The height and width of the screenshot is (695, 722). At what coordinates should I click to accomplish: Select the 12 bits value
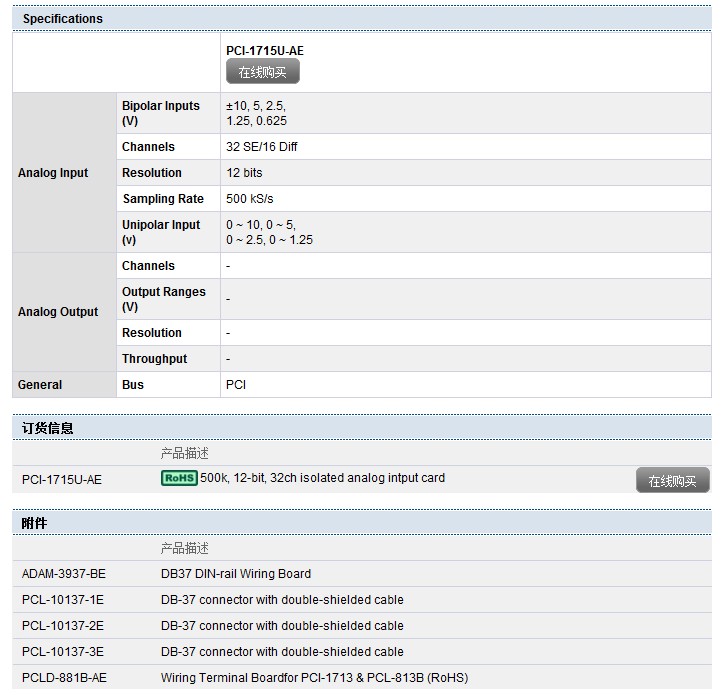point(244,173)
